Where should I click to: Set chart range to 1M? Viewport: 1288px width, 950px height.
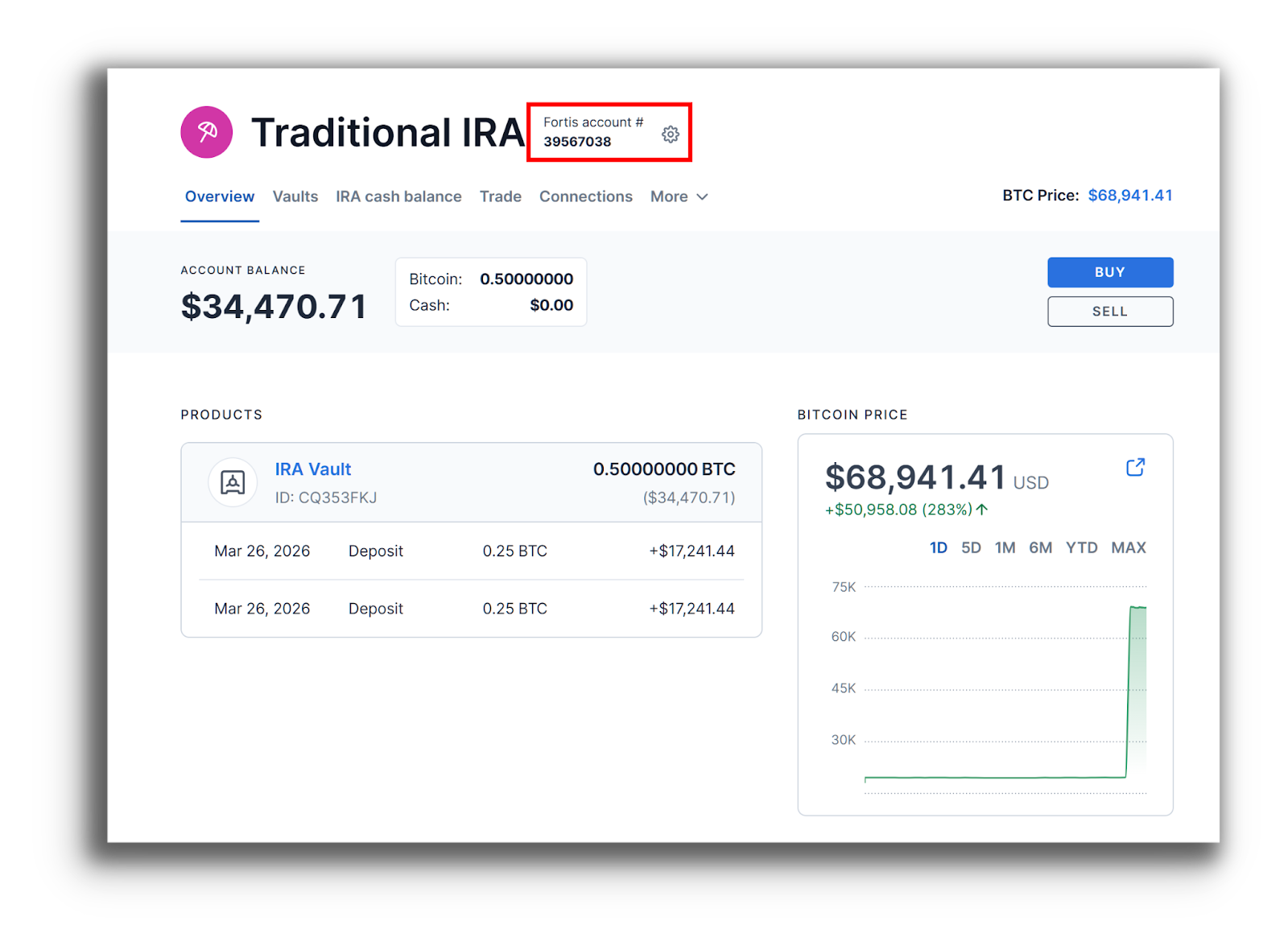[x=1005, y=547]
